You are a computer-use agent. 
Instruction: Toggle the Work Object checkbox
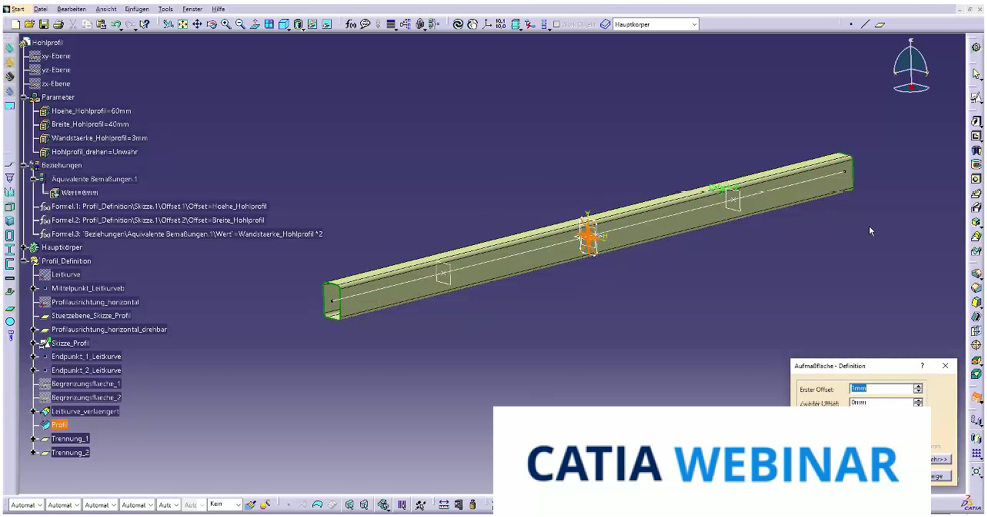coord(556,25)
